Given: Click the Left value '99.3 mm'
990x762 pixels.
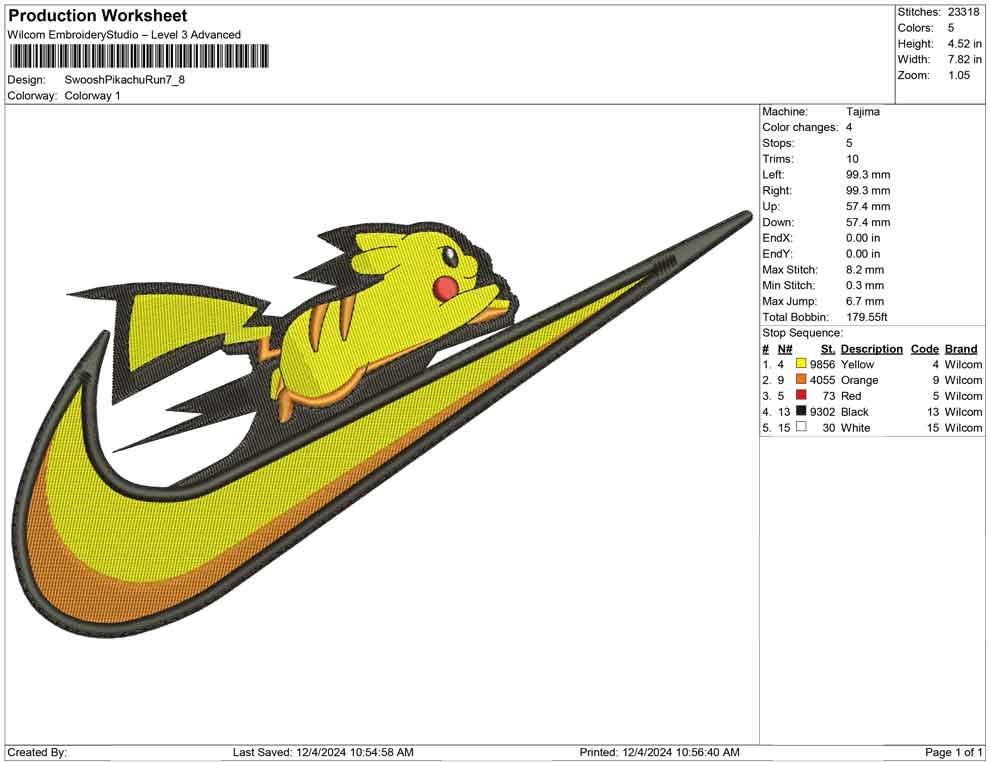Looking at the screenshot, I should point(868,175).
